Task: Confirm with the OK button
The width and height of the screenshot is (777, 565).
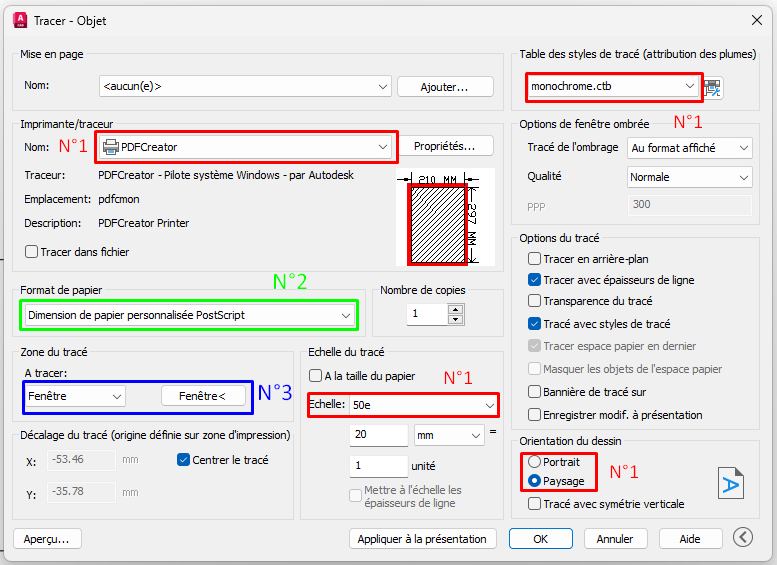Action: click(x=541, y=539)
